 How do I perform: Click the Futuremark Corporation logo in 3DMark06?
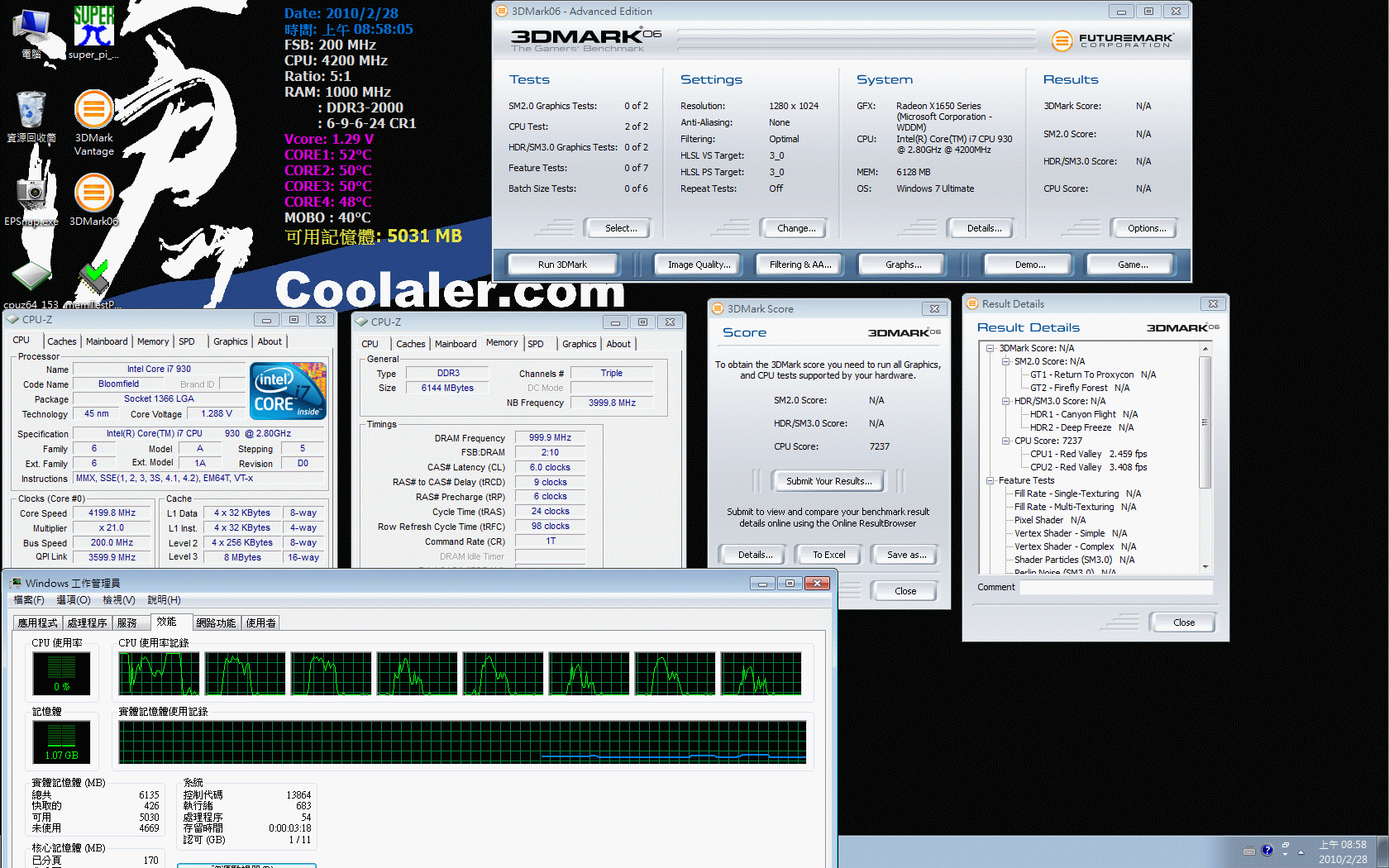pyautogui.click(x=1113, y=40)
